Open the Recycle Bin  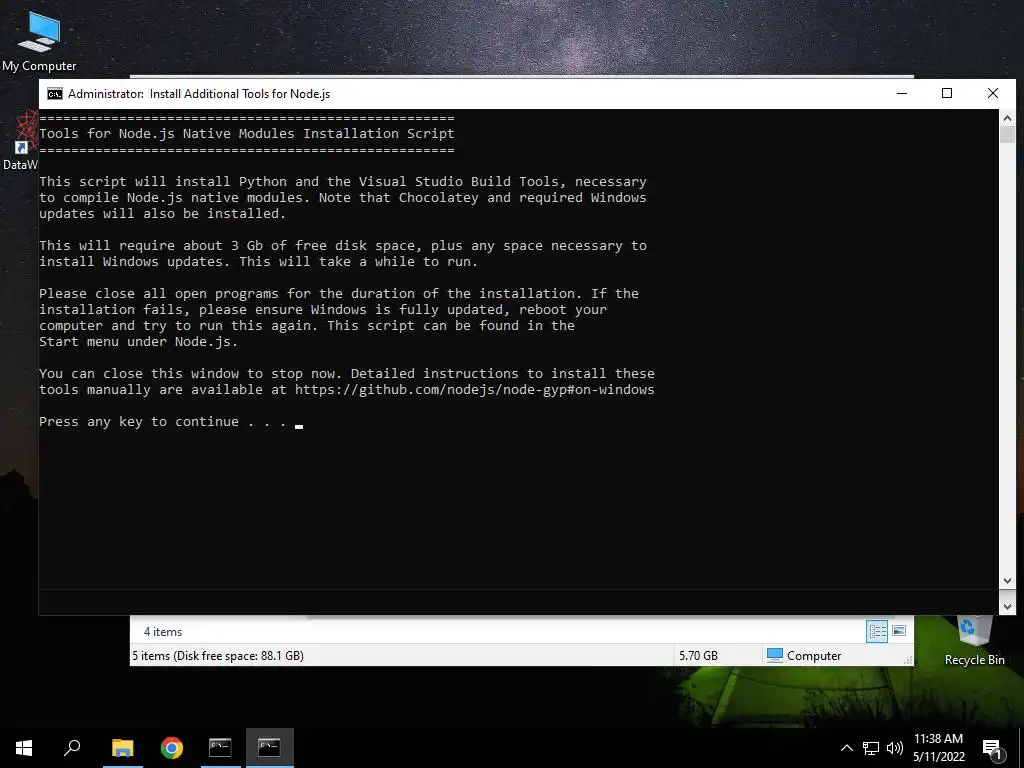[974, 641]
